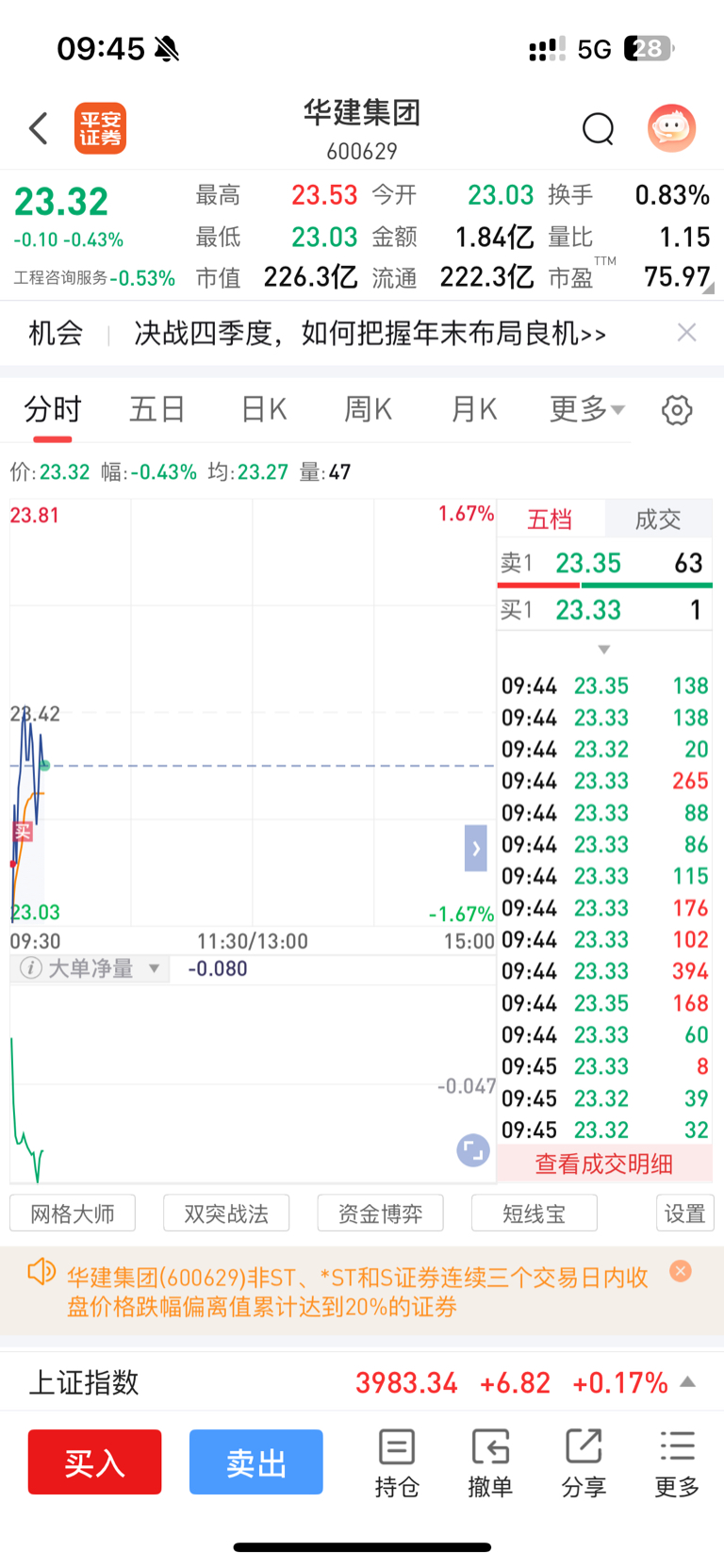This screenshot has height=1568, width=724.
Task: Tap the 市盈 TTM value 75.97
Action: [677, 276]
